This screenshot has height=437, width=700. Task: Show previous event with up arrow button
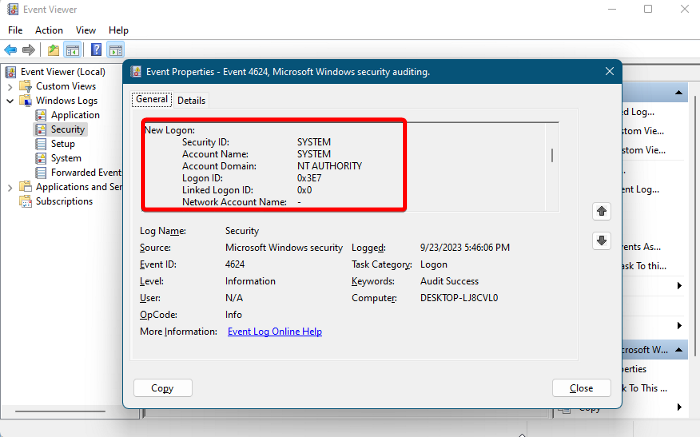tap(601, 211)
